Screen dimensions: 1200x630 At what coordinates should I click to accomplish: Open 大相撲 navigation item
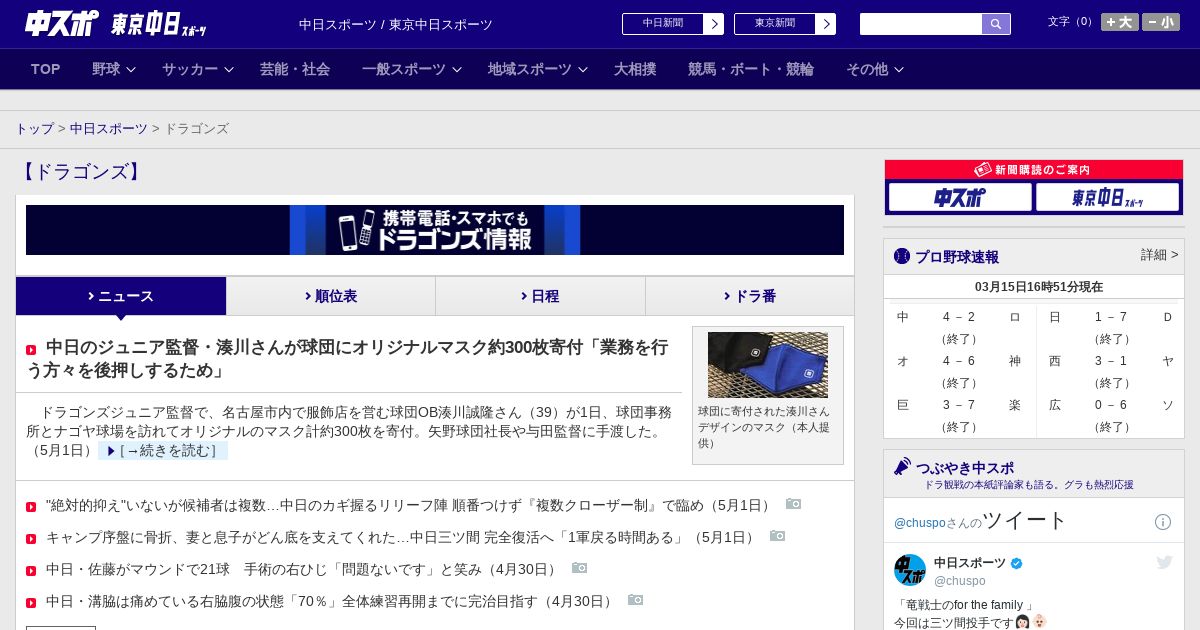click(x=635, y=69)
